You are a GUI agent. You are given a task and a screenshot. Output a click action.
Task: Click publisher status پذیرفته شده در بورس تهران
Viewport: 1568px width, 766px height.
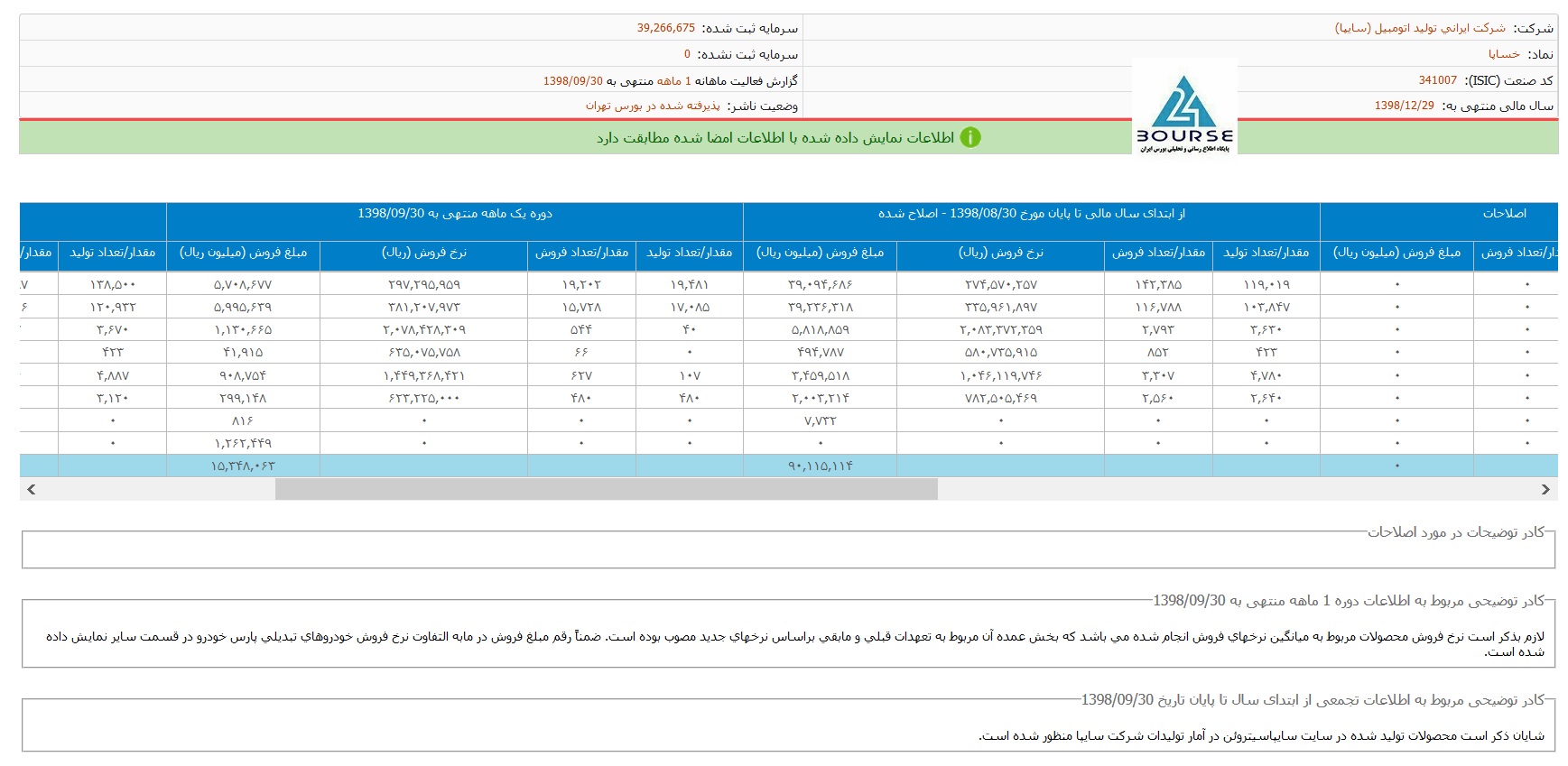coord(653,106)
